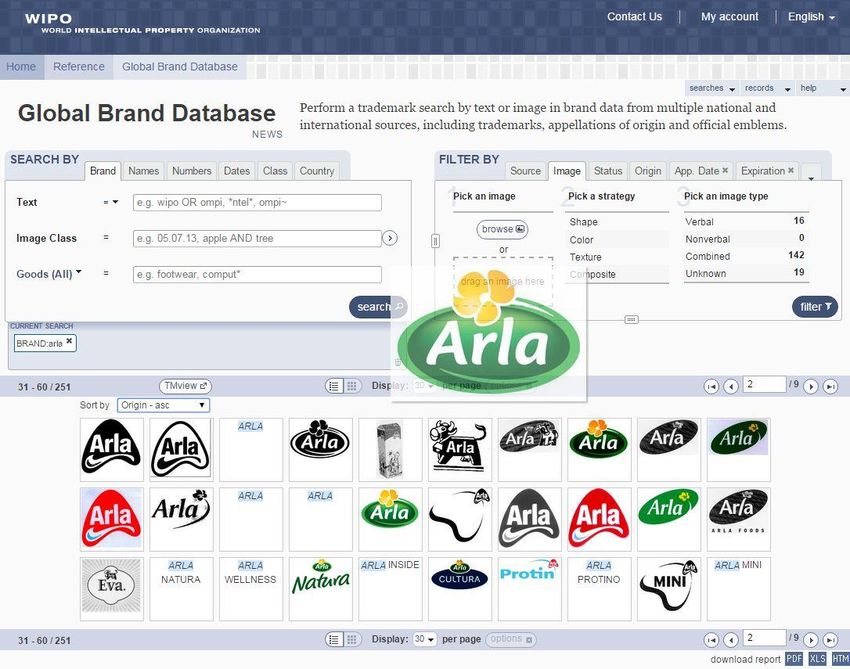Go to previous page in bottom pager

pos(731,640)
